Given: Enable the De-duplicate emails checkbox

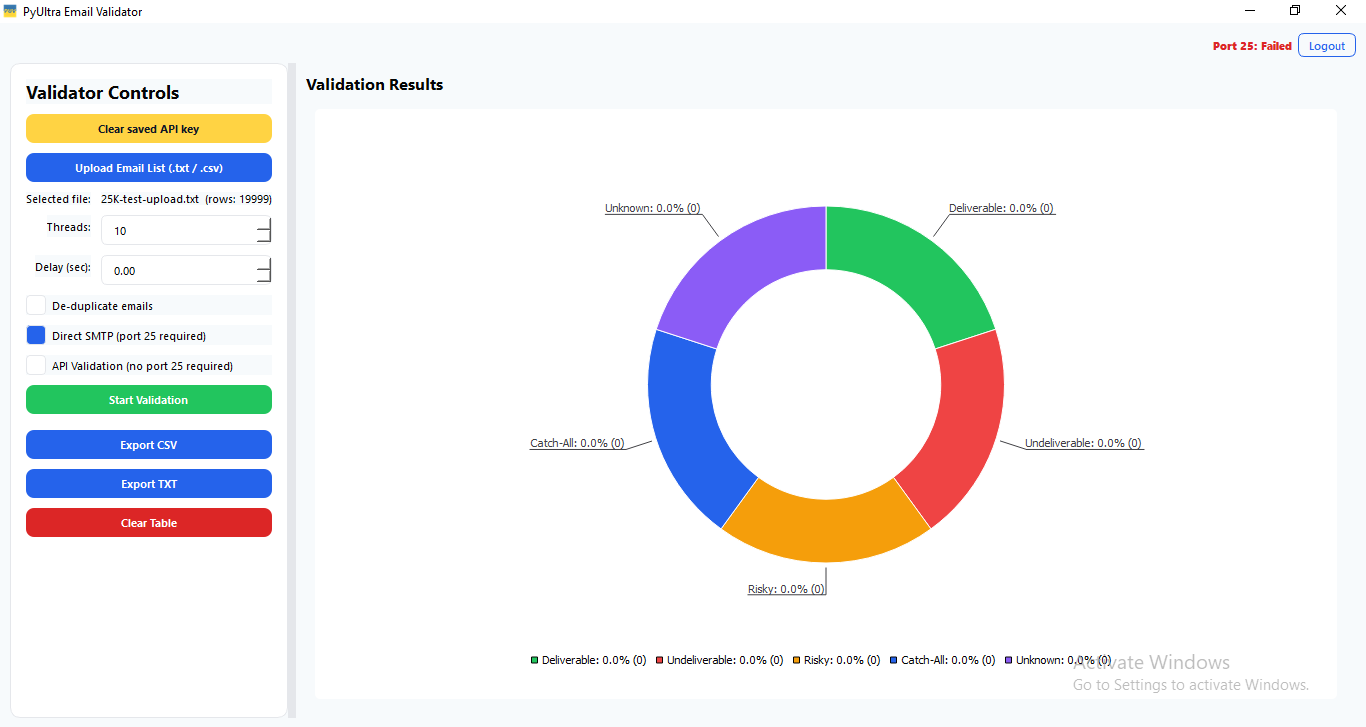Looking at the screenshot, I should [35, 304].
